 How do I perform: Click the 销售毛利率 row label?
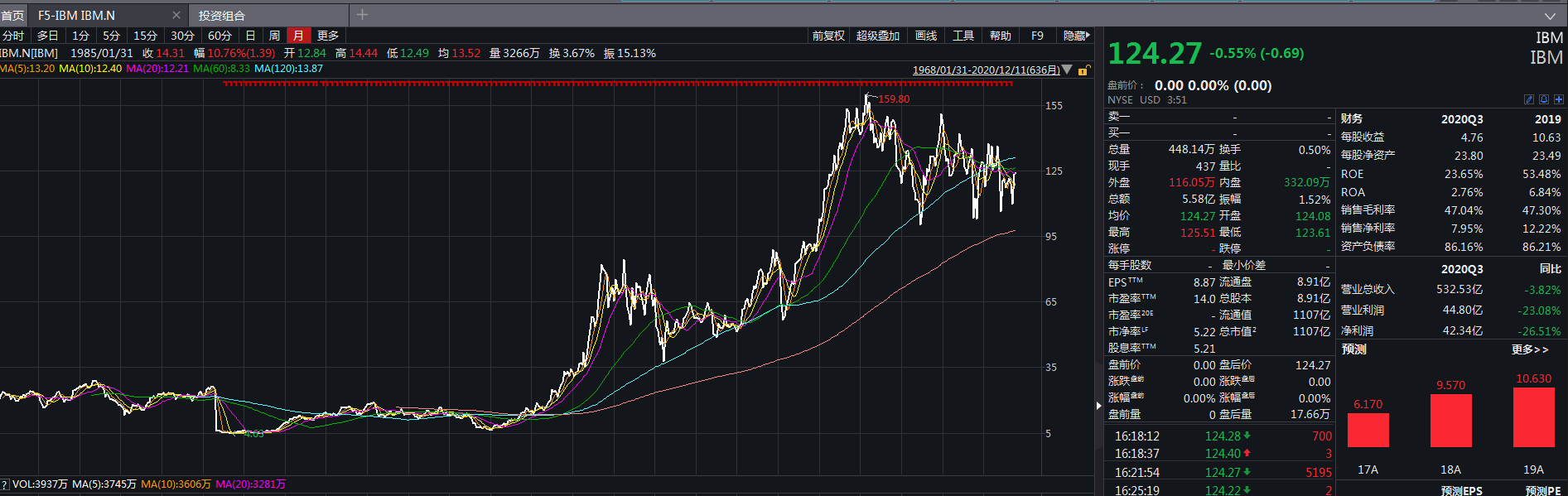click(x=1368, y=210)
